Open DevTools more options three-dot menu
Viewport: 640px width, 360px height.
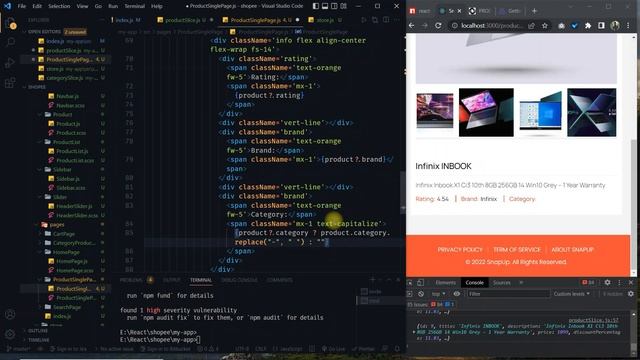tap(619, 282)
